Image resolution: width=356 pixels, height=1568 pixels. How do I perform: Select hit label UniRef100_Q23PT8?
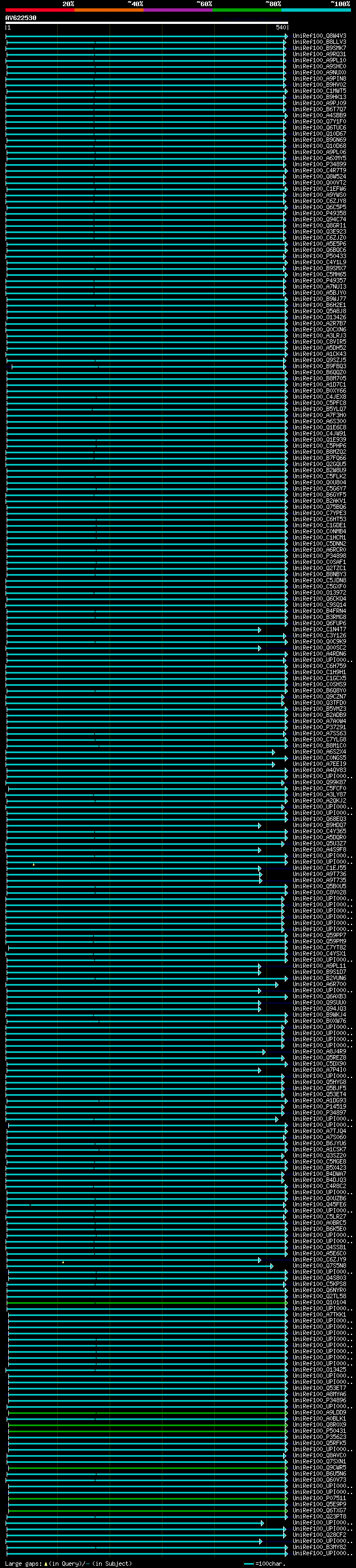pyautogui.click(x=319, y=1516)
